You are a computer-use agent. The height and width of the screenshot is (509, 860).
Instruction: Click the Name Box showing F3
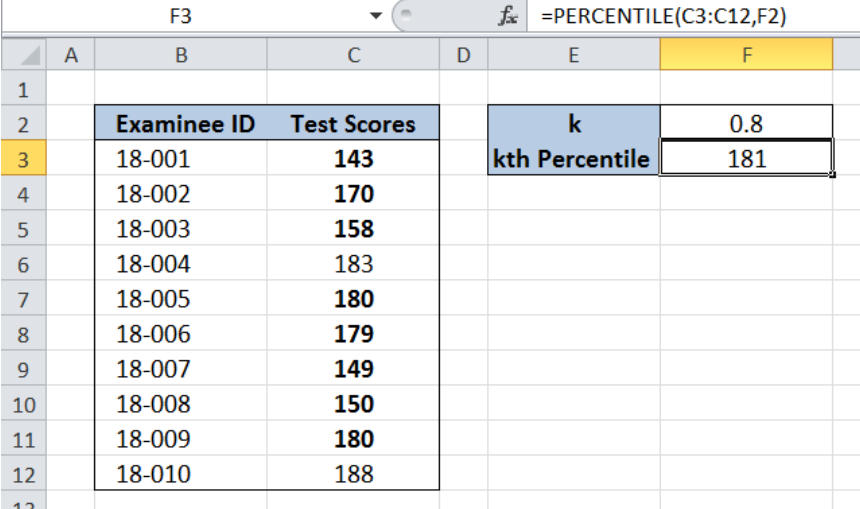click(181, 16)
